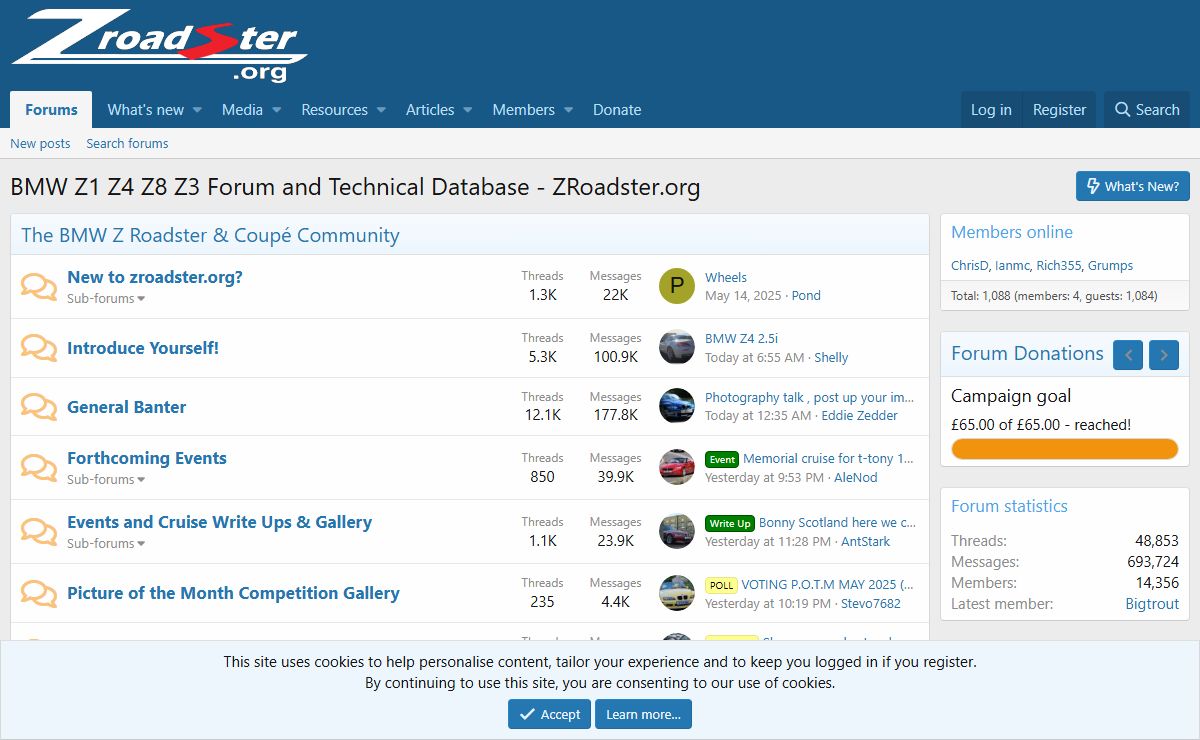Open Shelly's avatar in Introduce Yourself row
Screen dimensions: 1200x740
tap(677, 347)
